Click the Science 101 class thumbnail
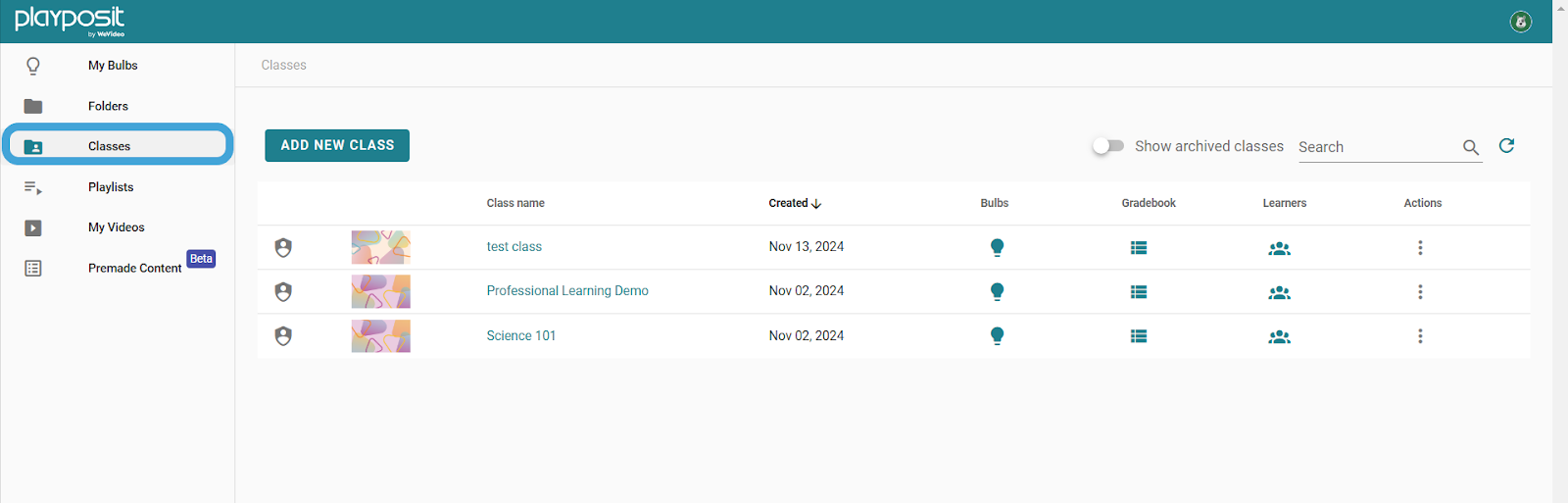The image size is (1568, 503). [x=380, y=336]
